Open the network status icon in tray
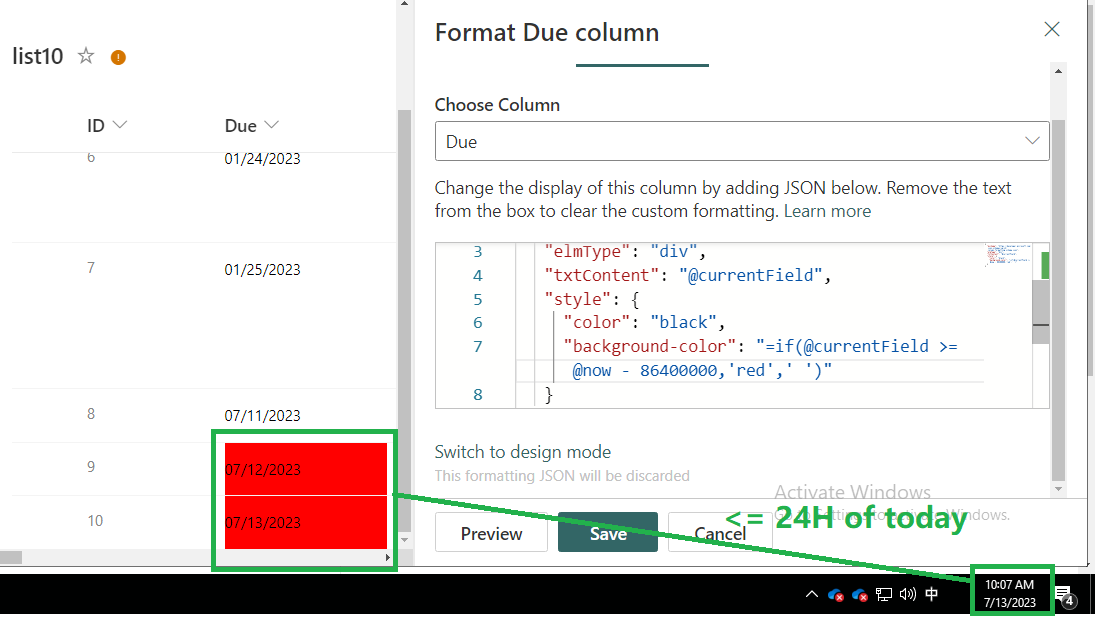 [x=883, y=594]
